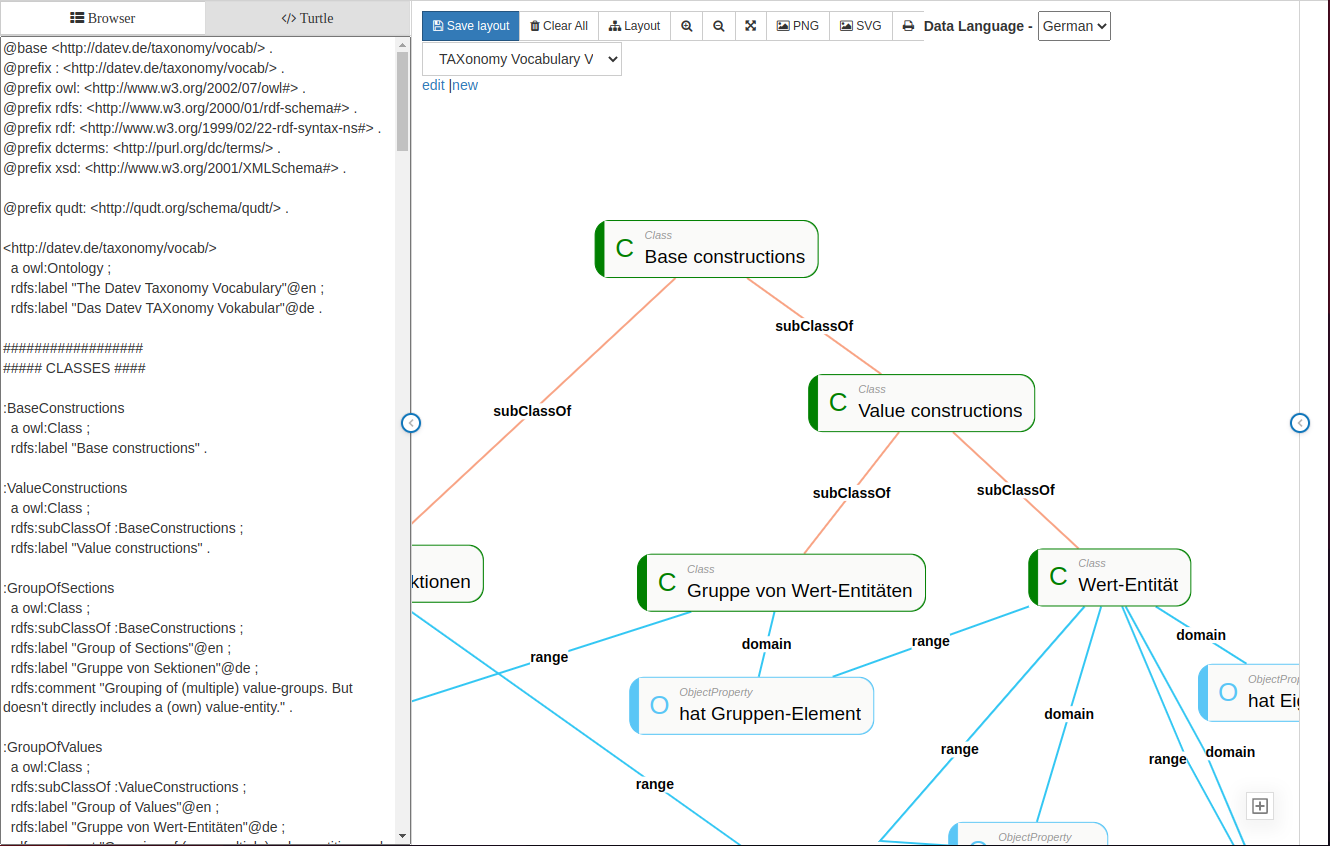This screenshot has height=846, width=1330.
Task: Click the fit-to-screen expand icon
Action: click(x=750, y=26)
